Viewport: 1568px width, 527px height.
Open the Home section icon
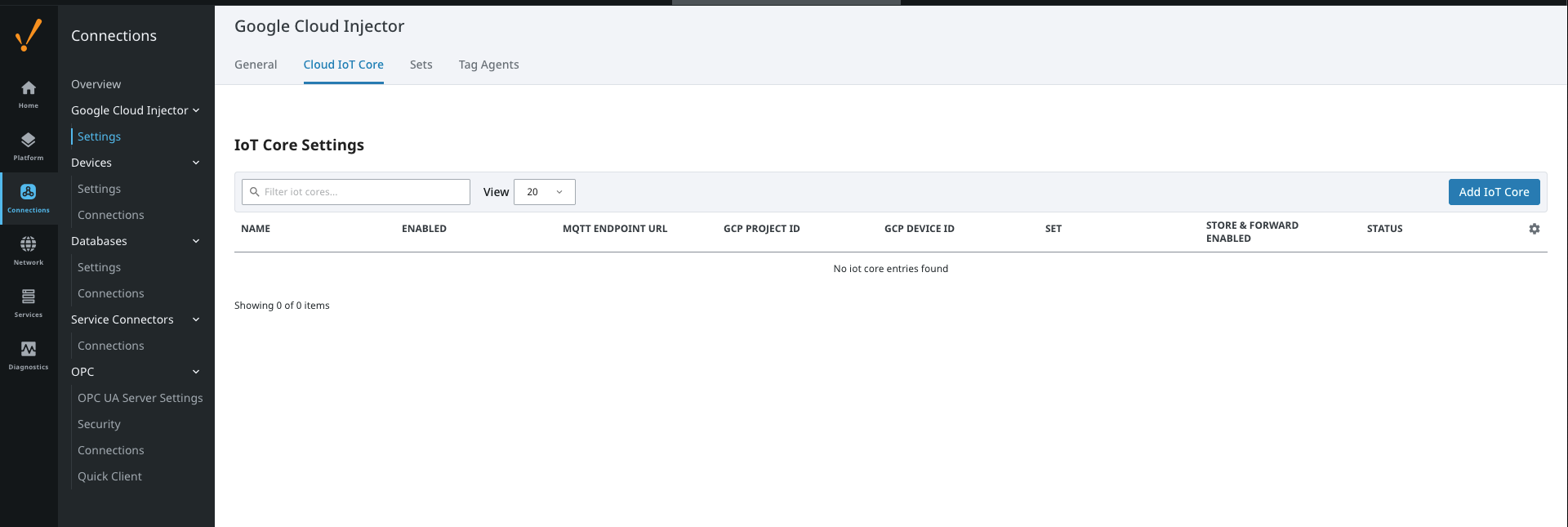[29, 94]
